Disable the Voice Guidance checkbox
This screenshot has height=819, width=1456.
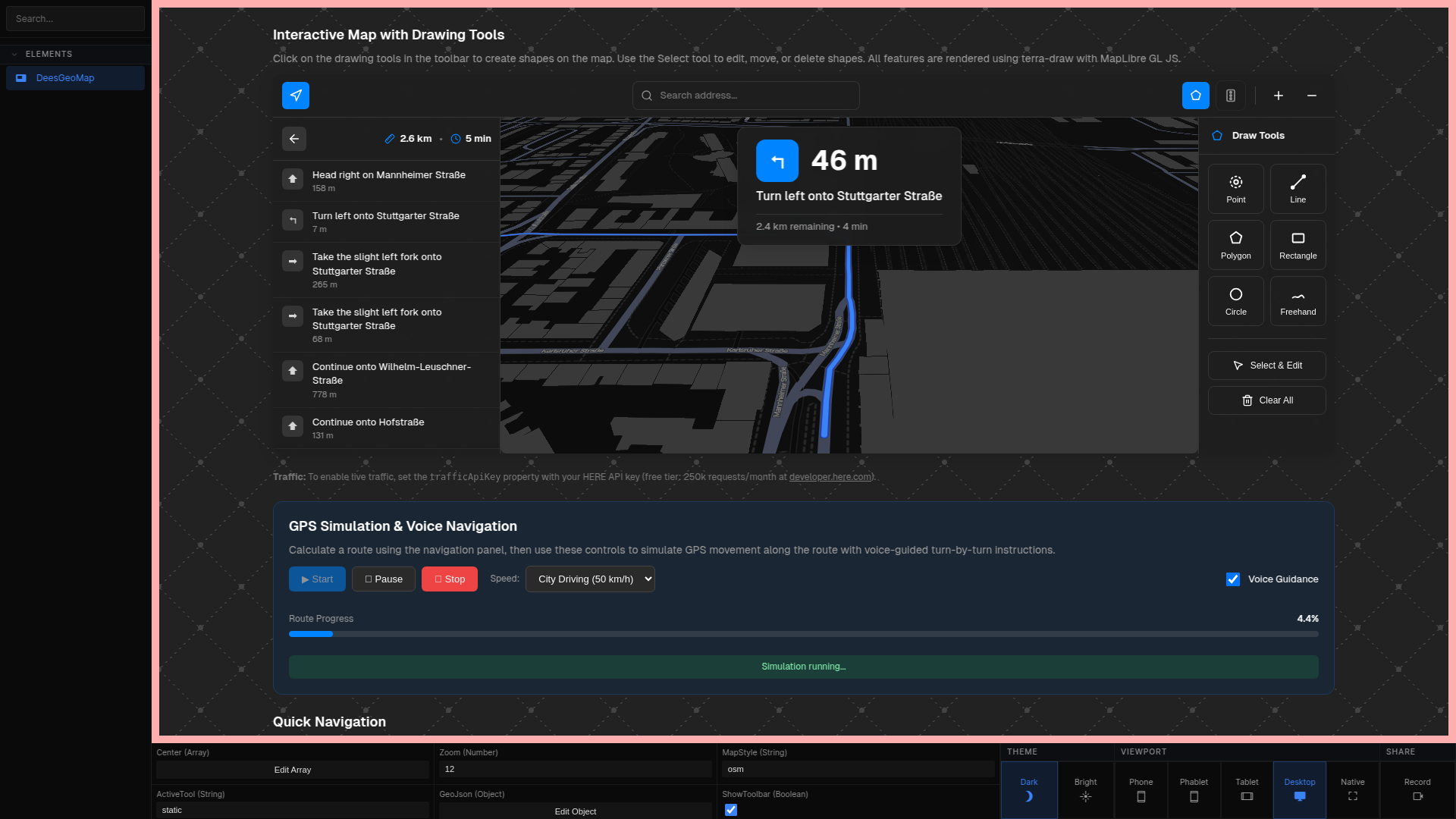point(1233,579)
